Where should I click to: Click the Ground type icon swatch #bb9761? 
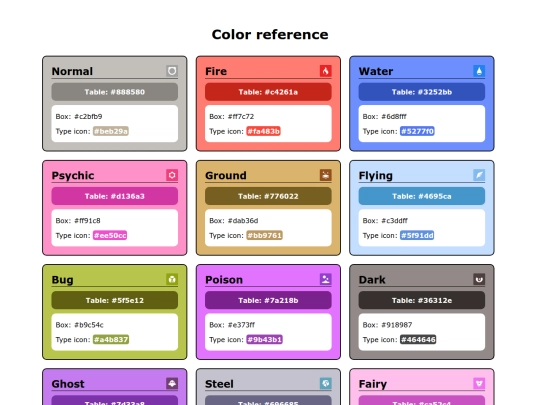pos(264,236)
